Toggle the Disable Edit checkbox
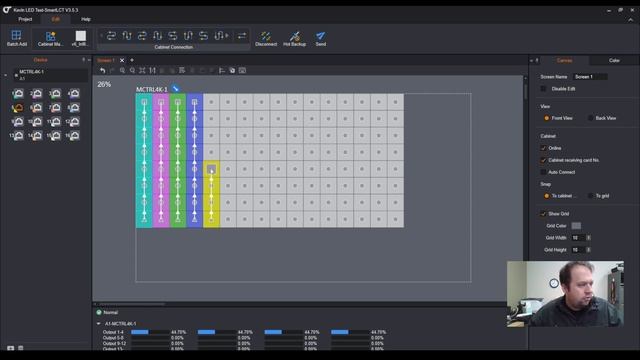This screenshot has width=640, height=360. pos(543,89)
